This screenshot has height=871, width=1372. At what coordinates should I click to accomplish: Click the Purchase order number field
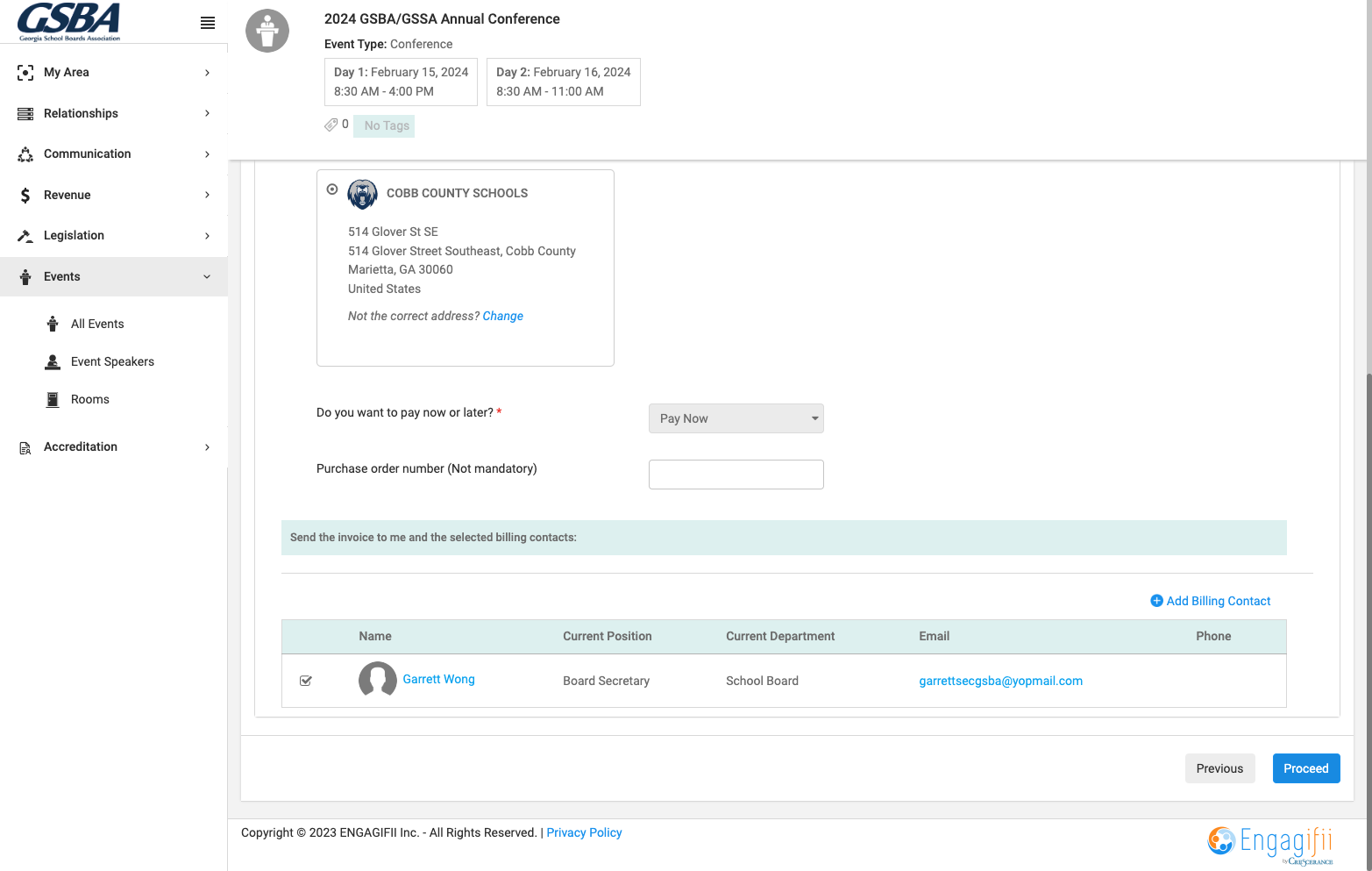point(736,475)
